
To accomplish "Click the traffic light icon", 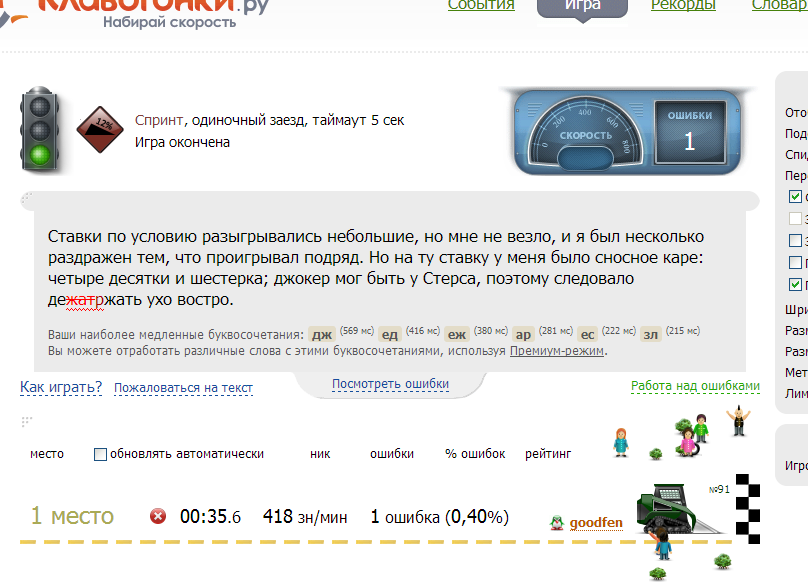I will point(40,129).
